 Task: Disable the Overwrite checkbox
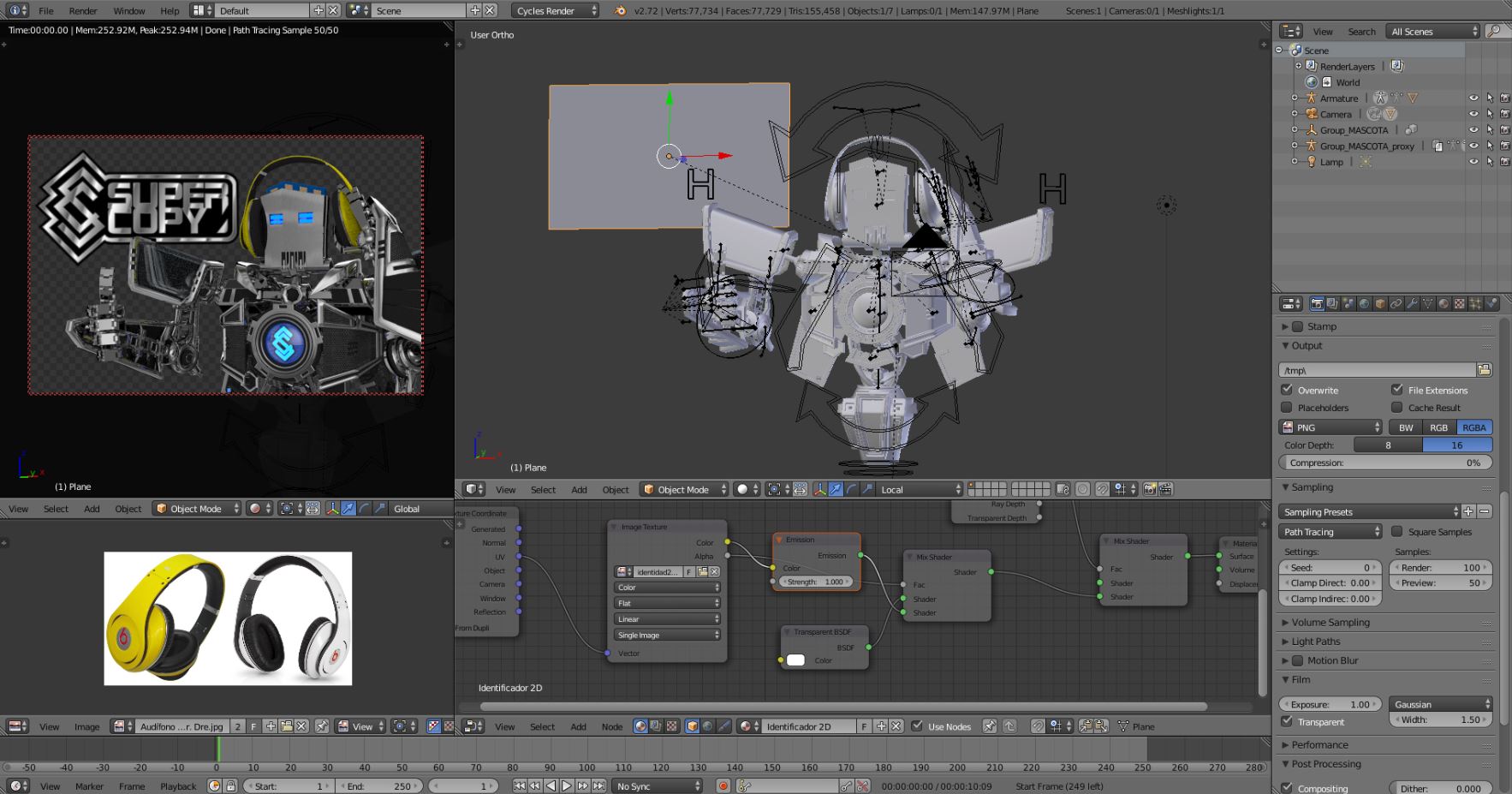pos(1287,390)
